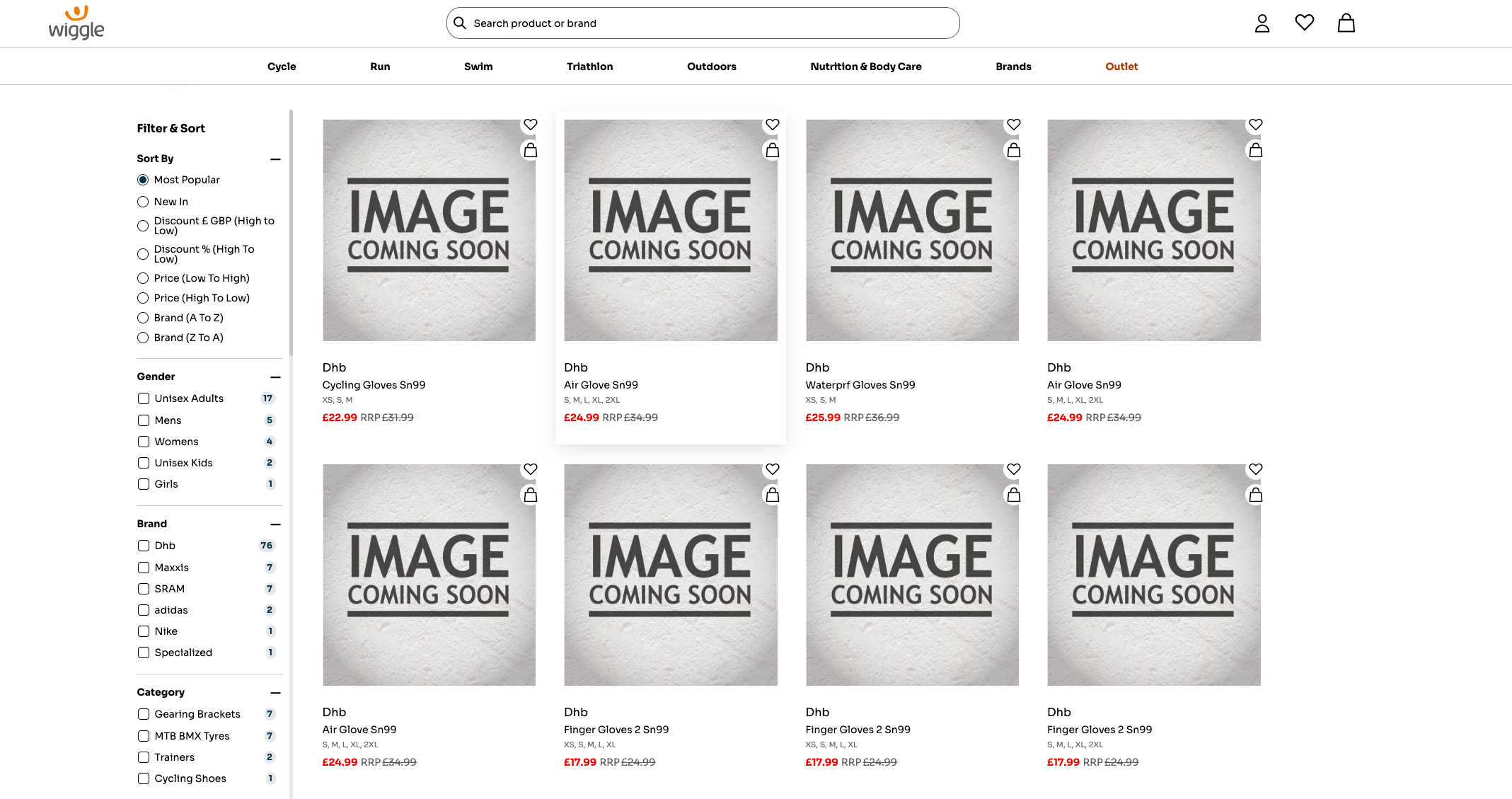Open the wishlist heart in header
This screenshot has height=799, width=1512.
[x=1305, y=23]
